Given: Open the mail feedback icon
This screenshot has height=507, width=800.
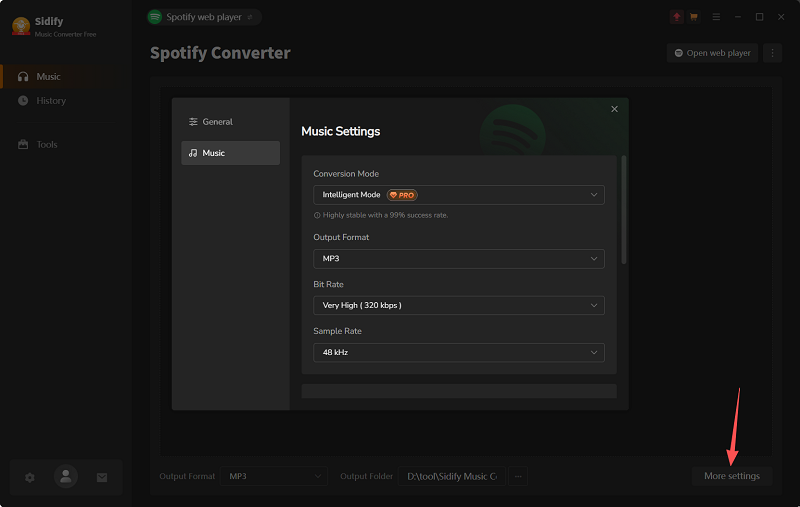Looking at the screenshot, I should coord(102,477).
